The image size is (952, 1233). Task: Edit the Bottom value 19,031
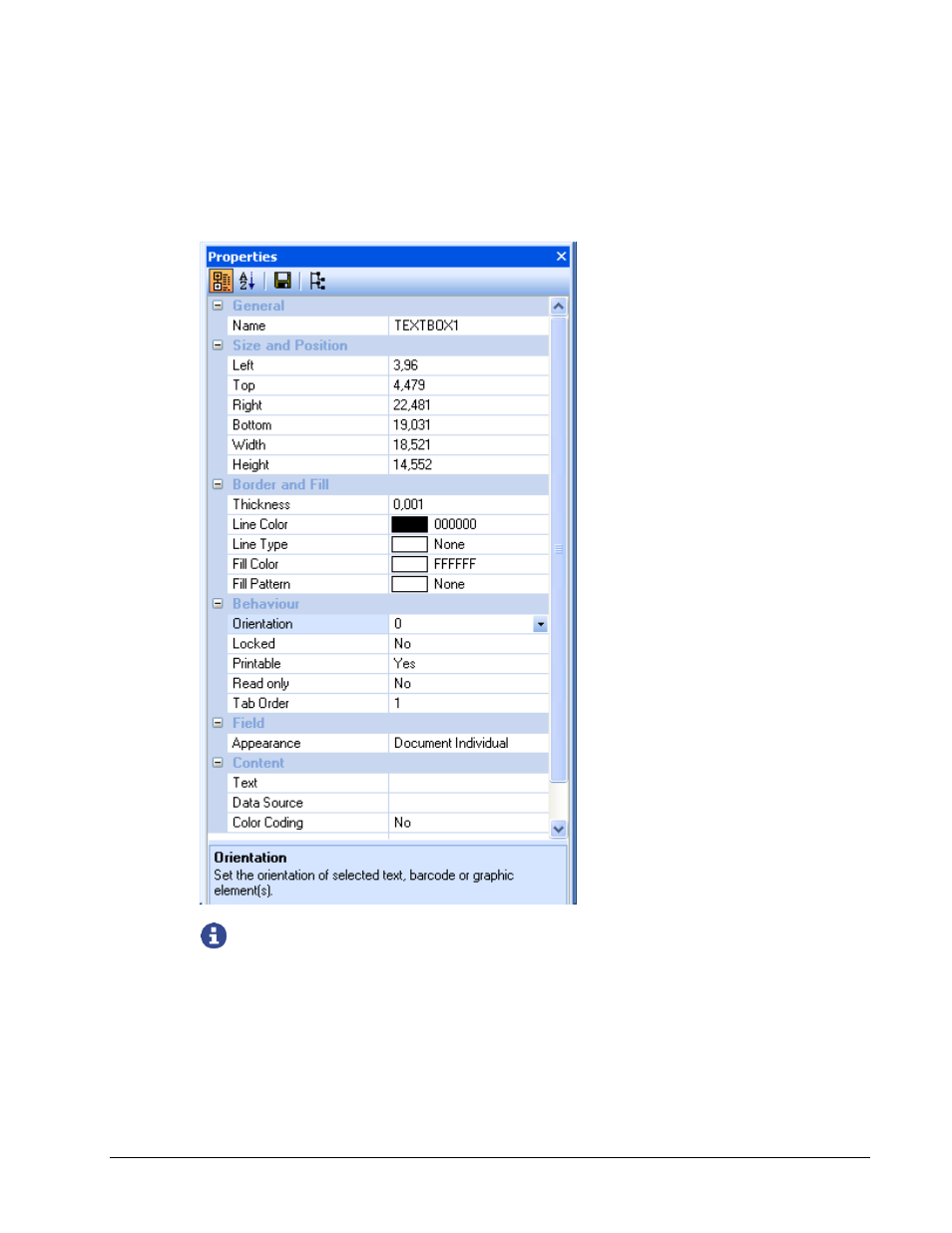[469, 425]
